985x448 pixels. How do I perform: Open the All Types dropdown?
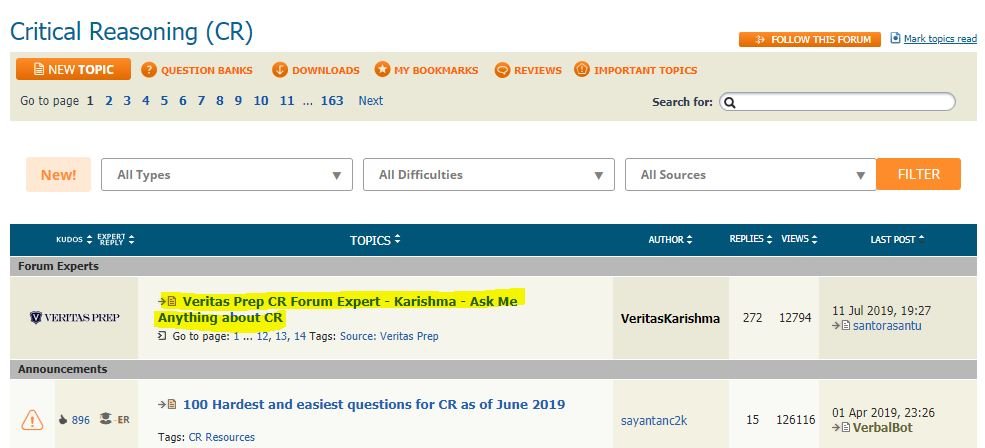click(227, 175)
